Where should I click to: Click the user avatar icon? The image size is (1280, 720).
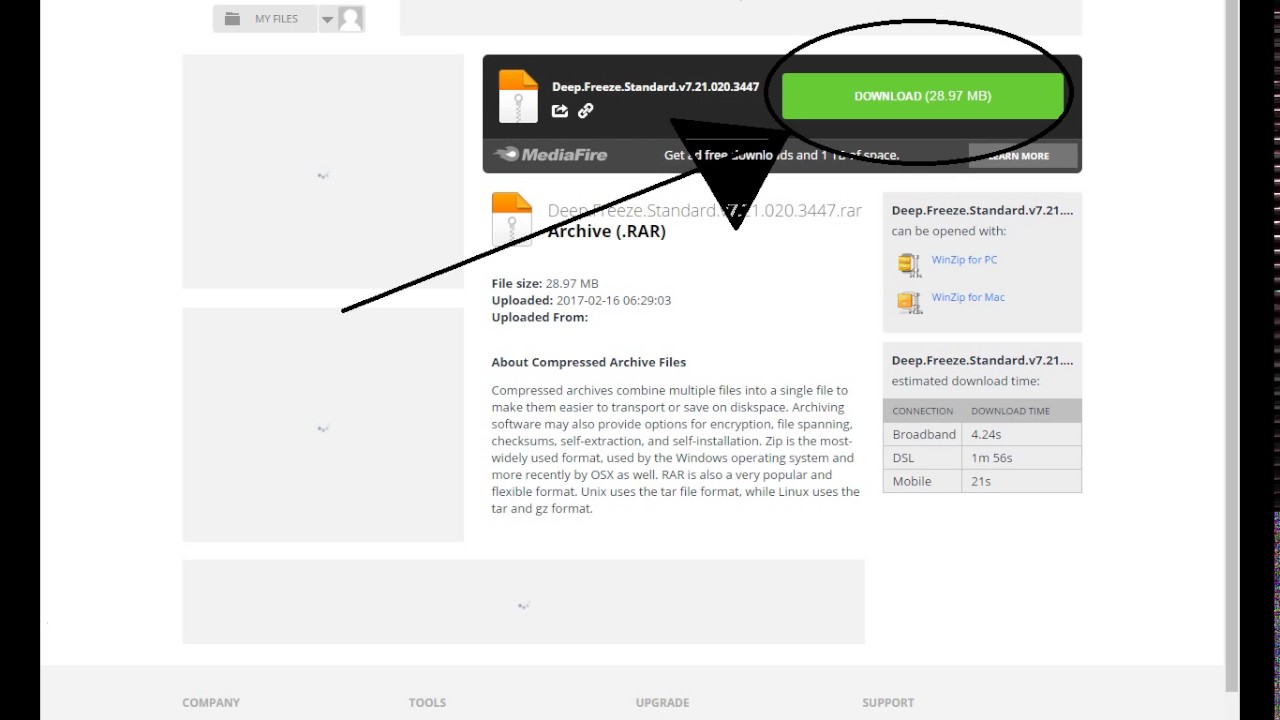[351, 19]
